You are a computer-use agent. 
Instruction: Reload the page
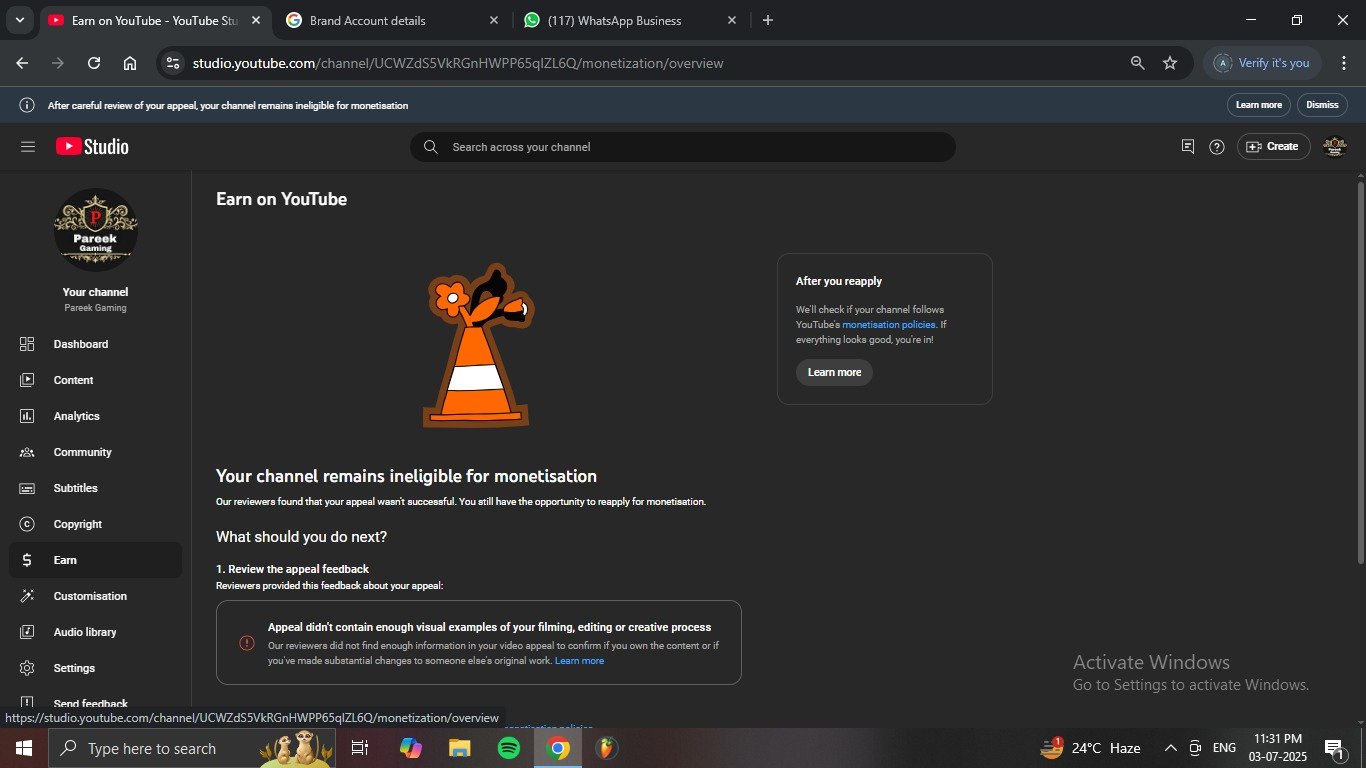tap(94, 63)
